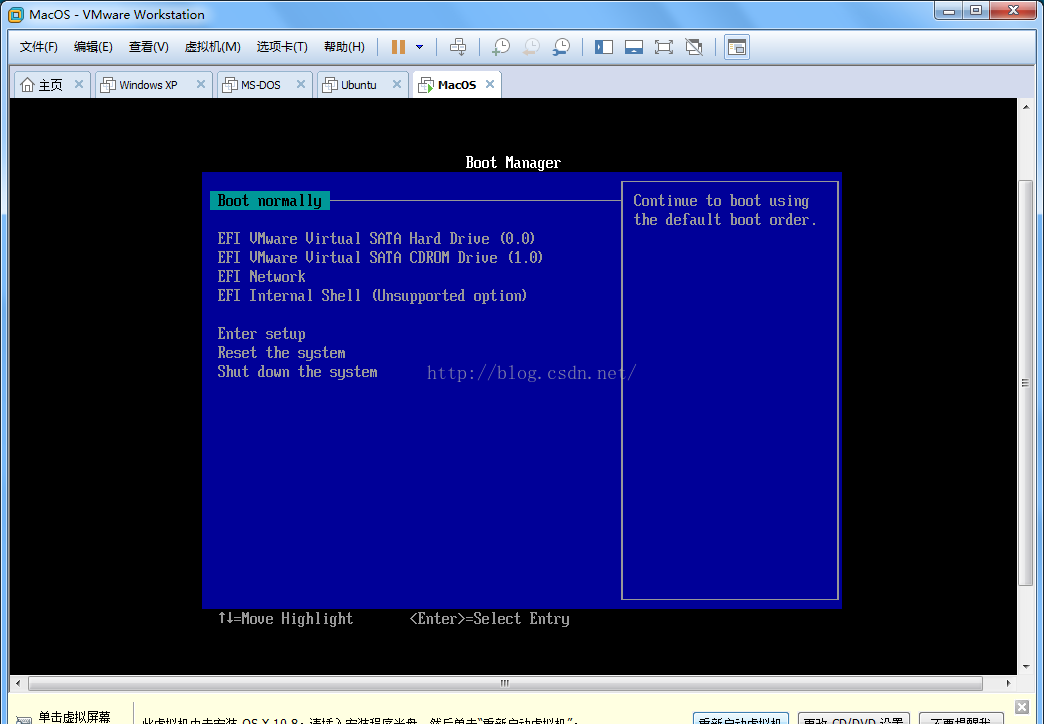Open the 查看(V) menu
This screenshot has height=724, width=1044.
148,47
